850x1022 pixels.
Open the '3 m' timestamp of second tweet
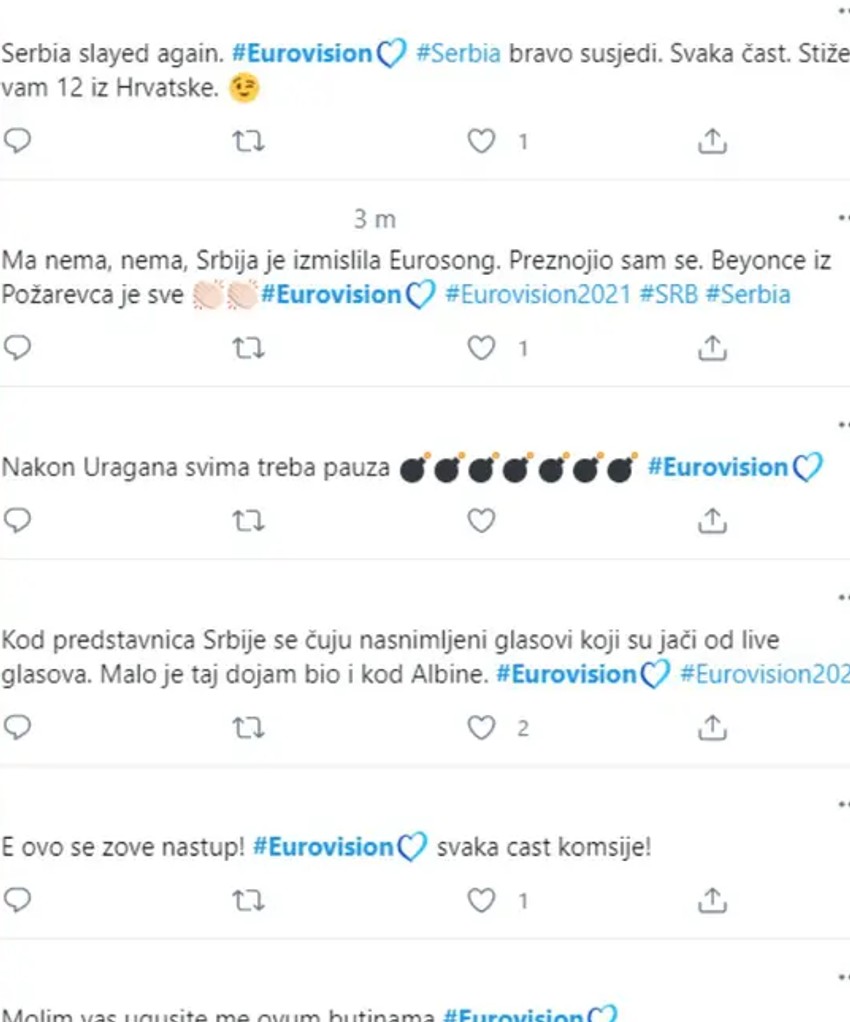pyautogui.click(x=375, y=219)
